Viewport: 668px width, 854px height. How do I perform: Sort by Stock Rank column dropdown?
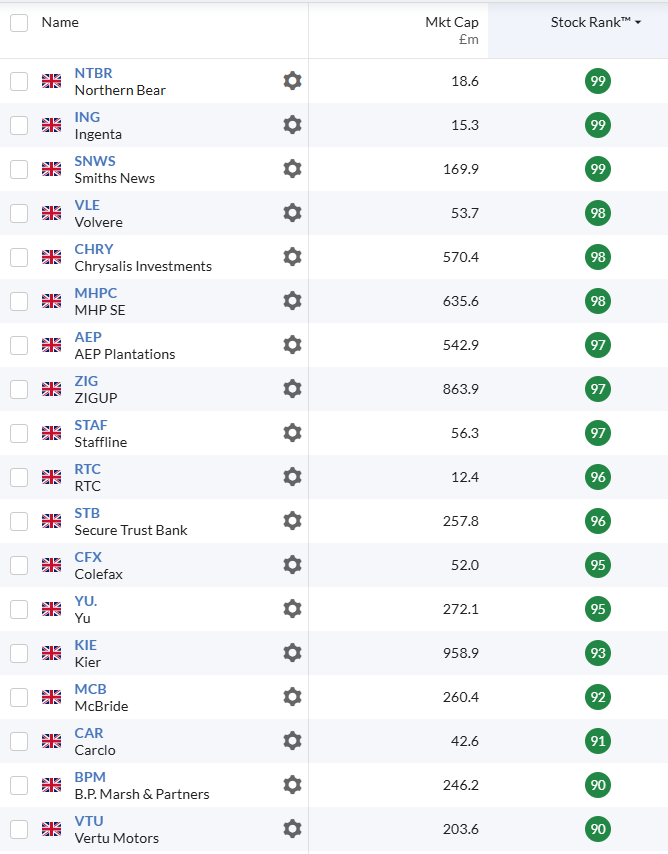(x=596, y=22)
